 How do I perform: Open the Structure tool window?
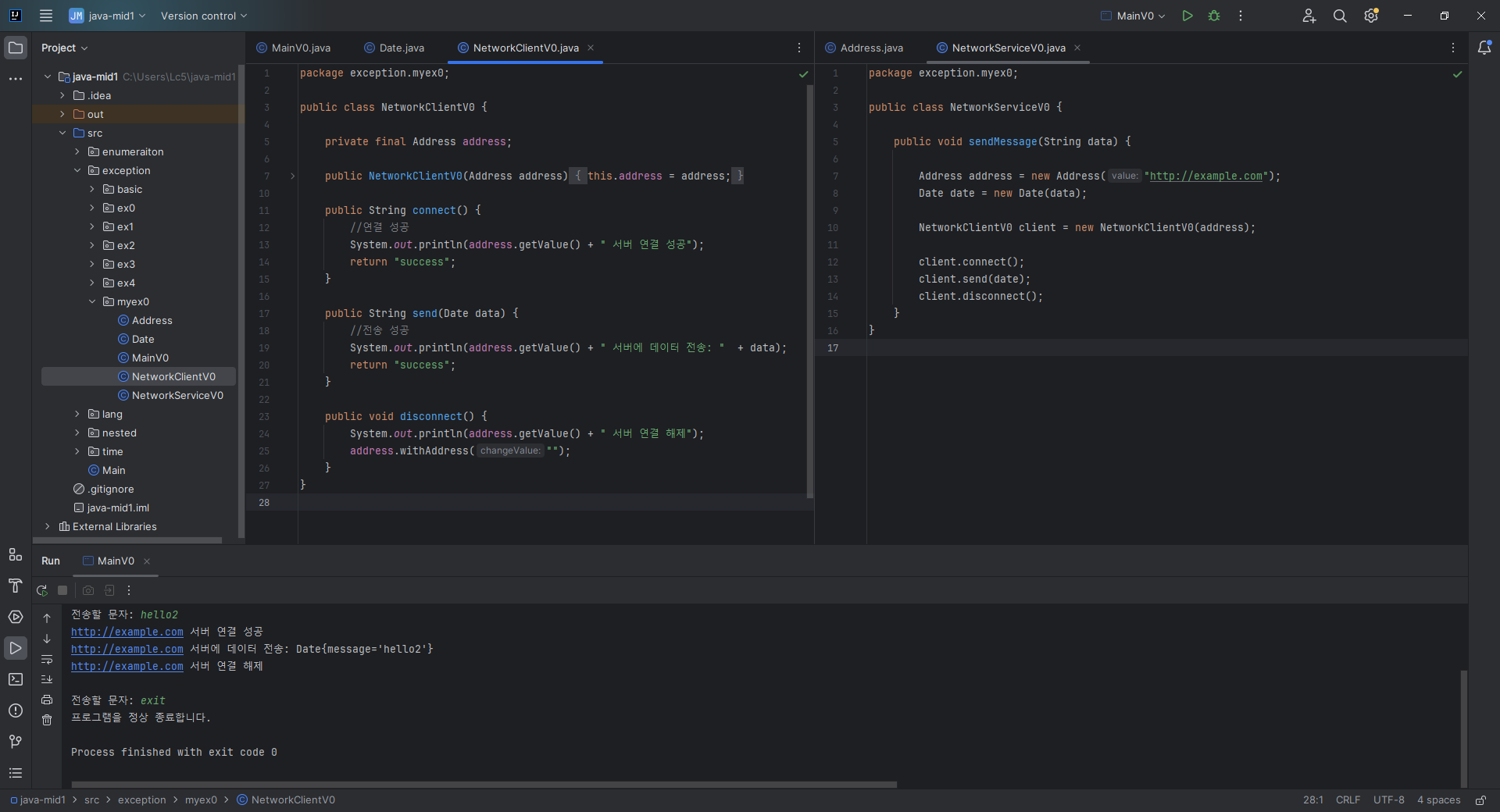tap(16, 554)
